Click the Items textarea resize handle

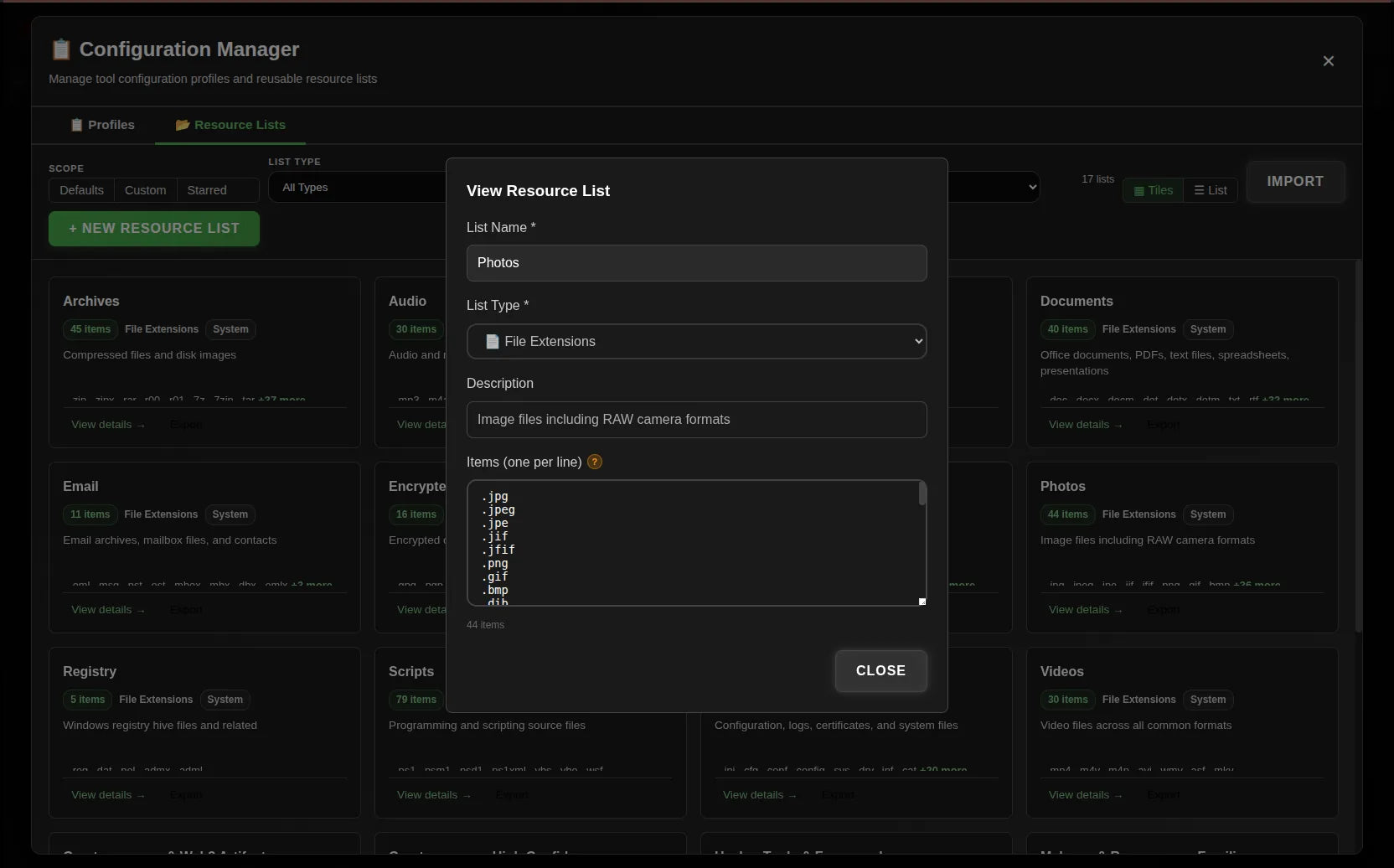922,602
